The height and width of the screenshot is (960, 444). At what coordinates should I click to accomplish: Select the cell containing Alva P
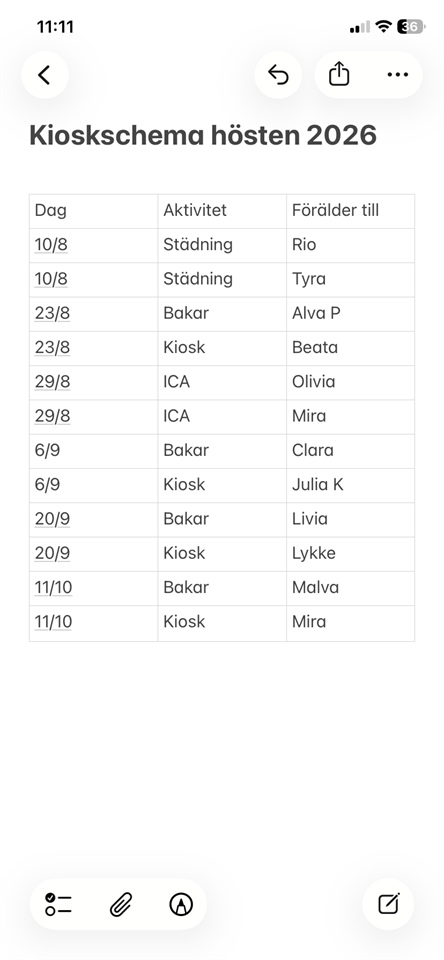pyautogui.click(x=351, y=314)
